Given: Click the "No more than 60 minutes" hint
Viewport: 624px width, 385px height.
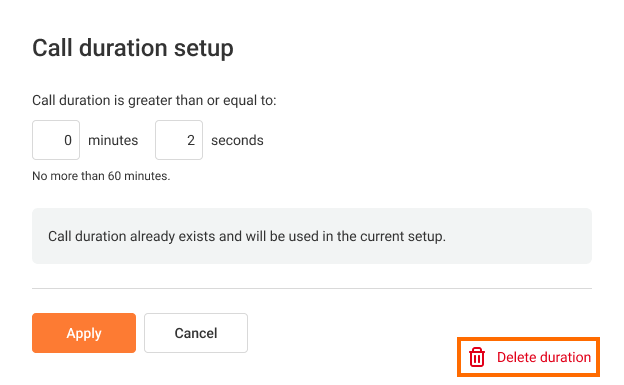Looking at the screenshot, I should click(x=101, y=176).
